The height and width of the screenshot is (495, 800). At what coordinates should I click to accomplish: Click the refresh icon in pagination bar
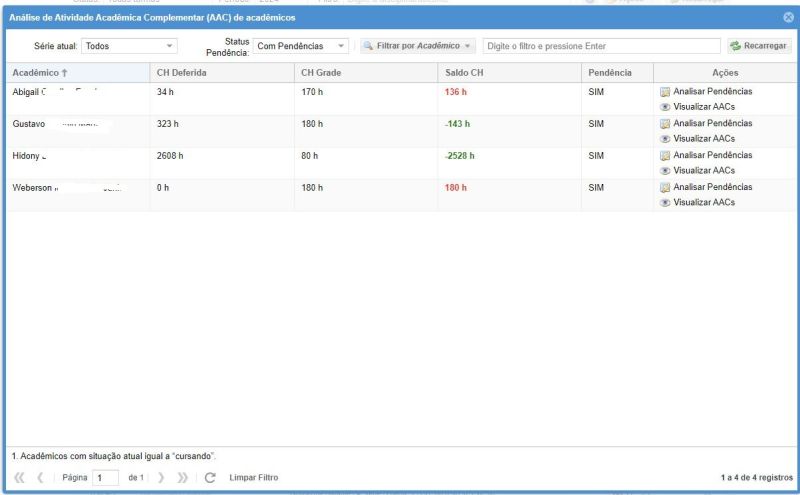(x=210, y=478)
